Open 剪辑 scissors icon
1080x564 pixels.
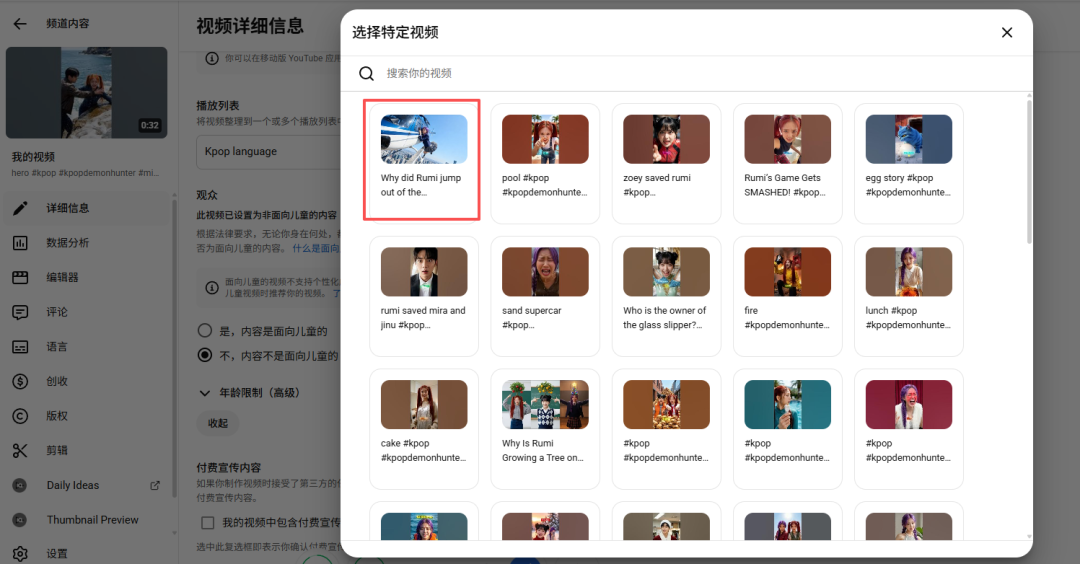[x=20, y=450]
